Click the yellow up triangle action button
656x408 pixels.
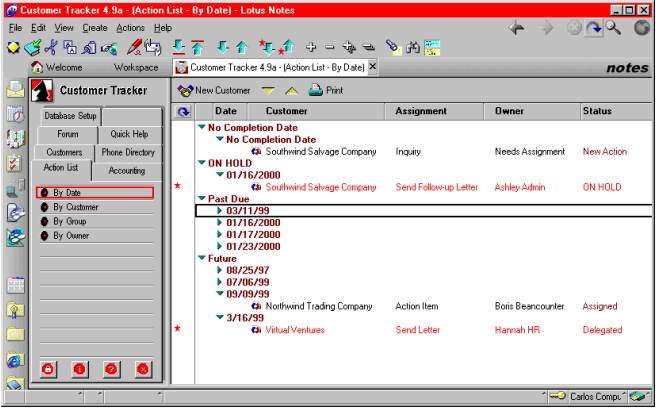pyautogui.click(x=292, y=90)
